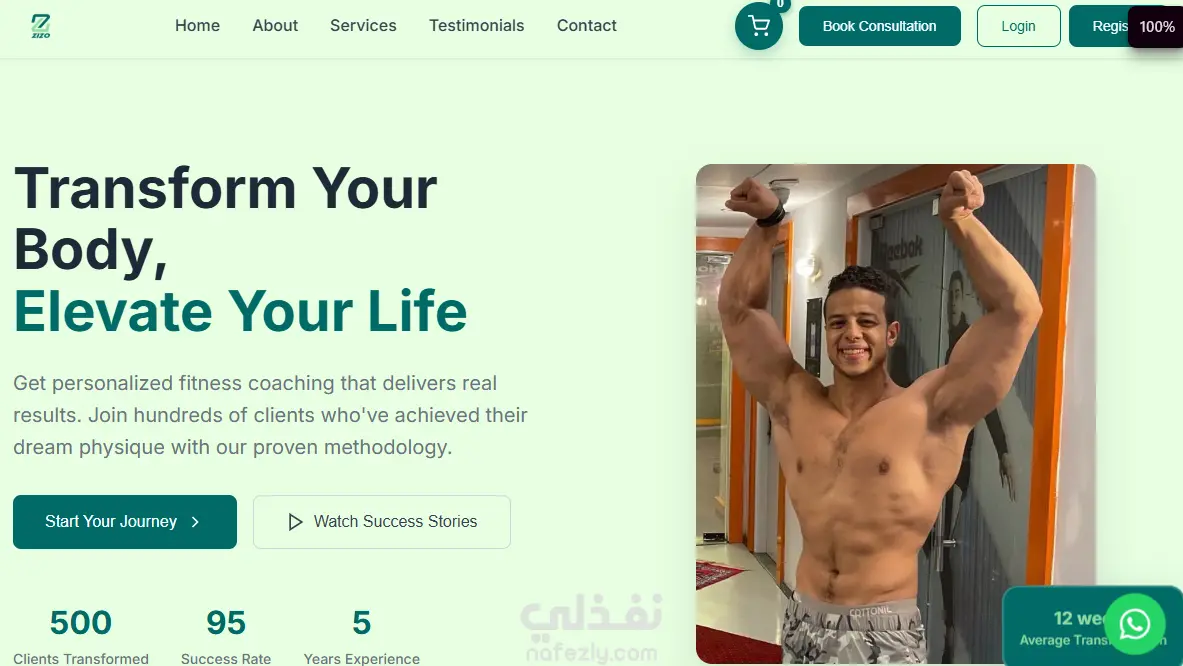Image resolution: width=1183 pixels, height=666 pixels.
Task: Click the 100% zoom indicator badge
Action: pyautogui.click(x=1156, y=26)
